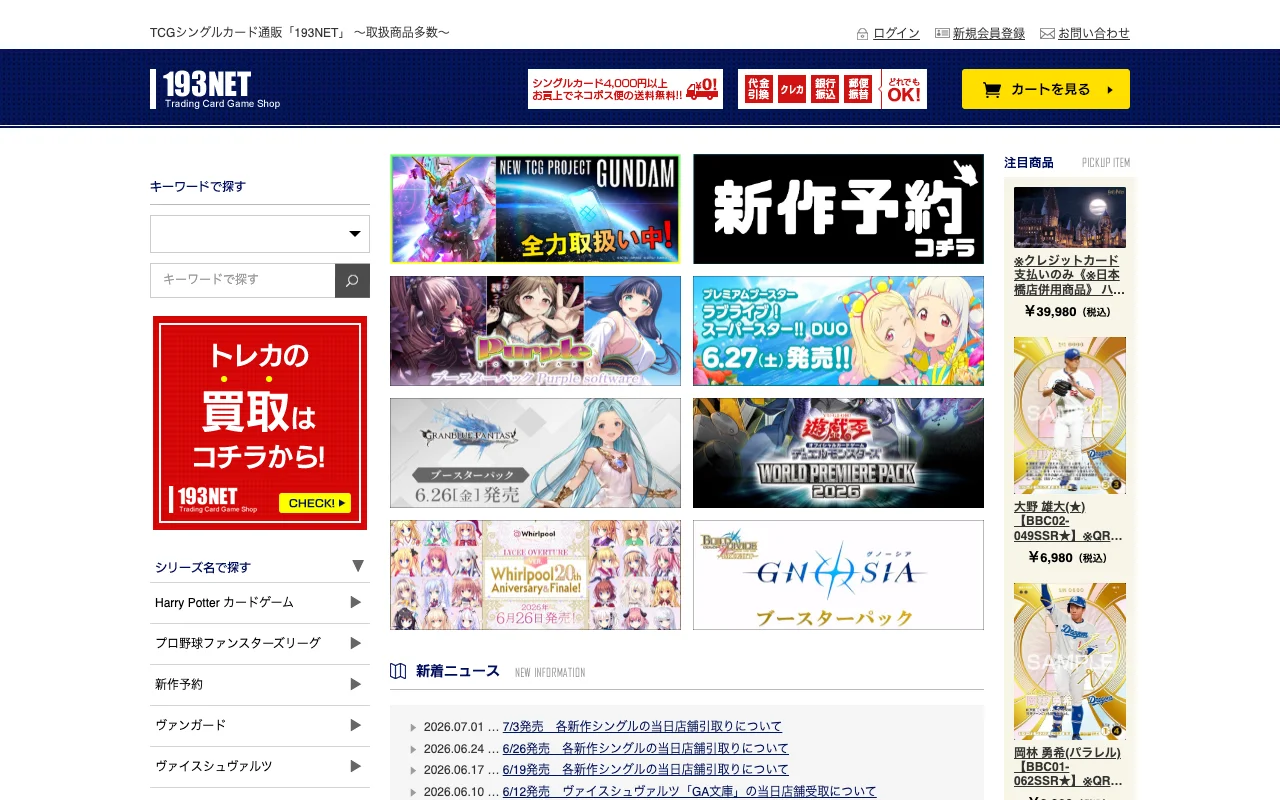Expand the ヴァンガード sidebar arrow

355,725
